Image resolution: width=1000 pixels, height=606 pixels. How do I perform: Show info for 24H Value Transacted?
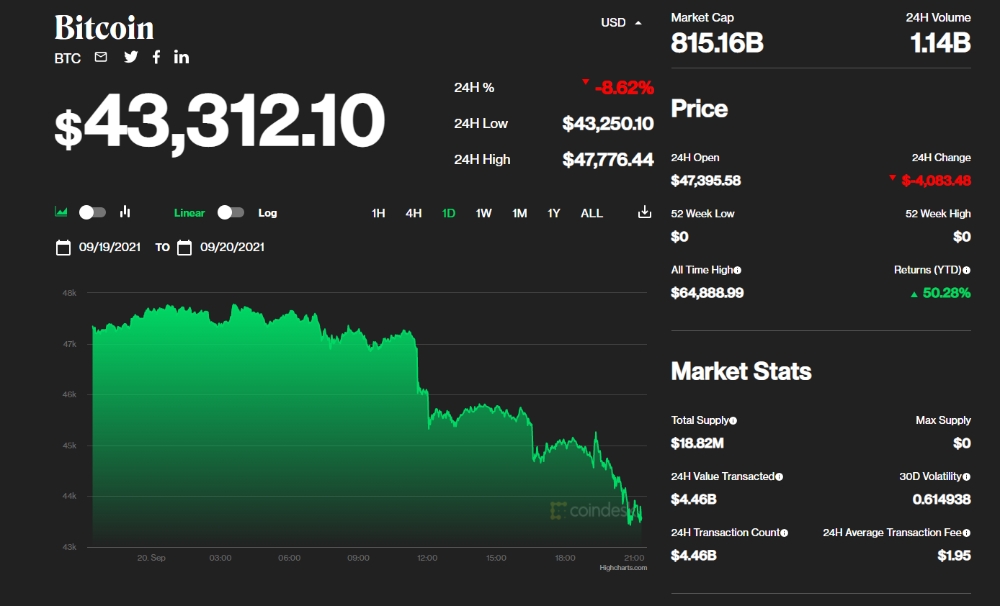[x=779, y=477]
